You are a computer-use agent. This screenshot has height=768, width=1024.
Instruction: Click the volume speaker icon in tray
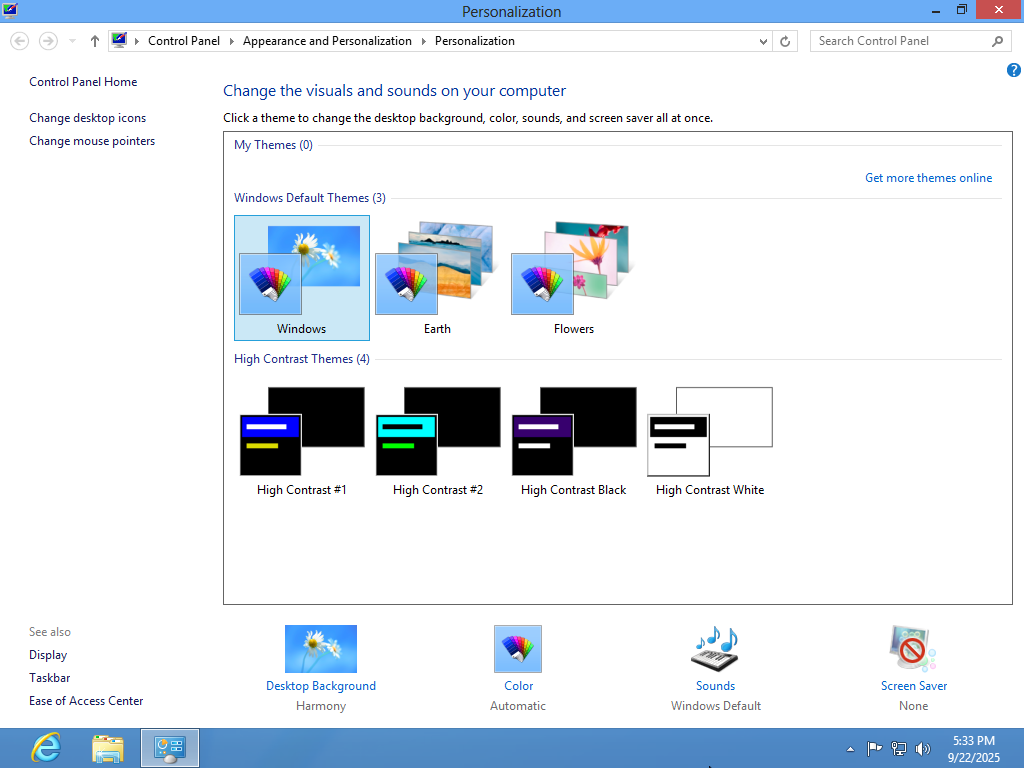[x=922, y=748]
